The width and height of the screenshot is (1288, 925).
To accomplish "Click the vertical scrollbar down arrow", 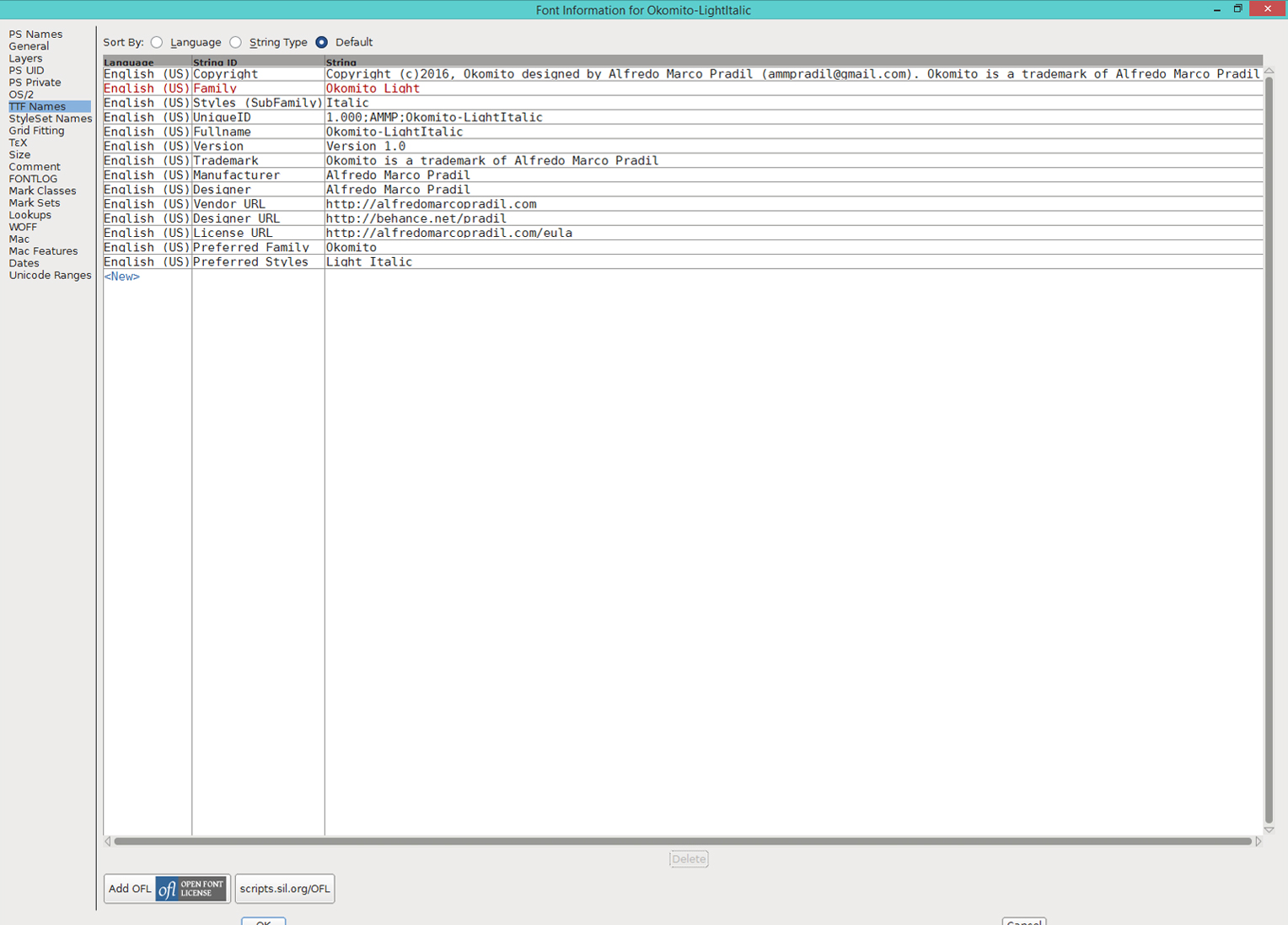I will coord(1269,830).
